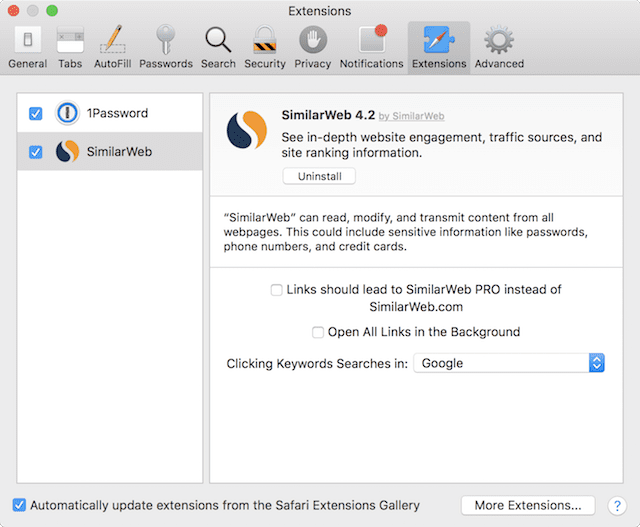Check Open All Links in the Background
This screenshot has width=640, height=527.
point(318,332)
